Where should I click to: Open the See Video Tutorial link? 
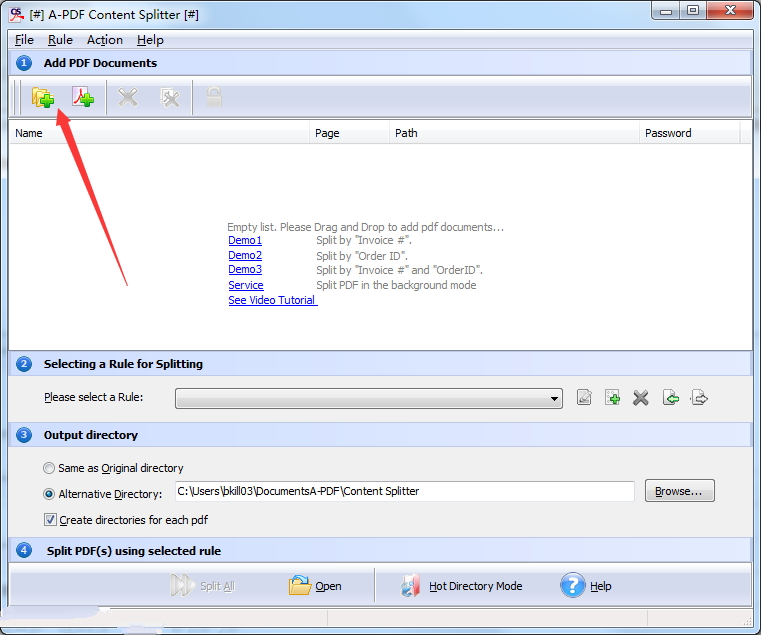(273, 301)
